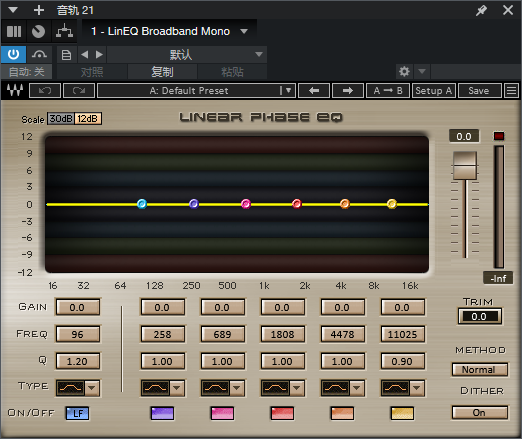
Task: Click the preset document icon
Action: [66, 55]
